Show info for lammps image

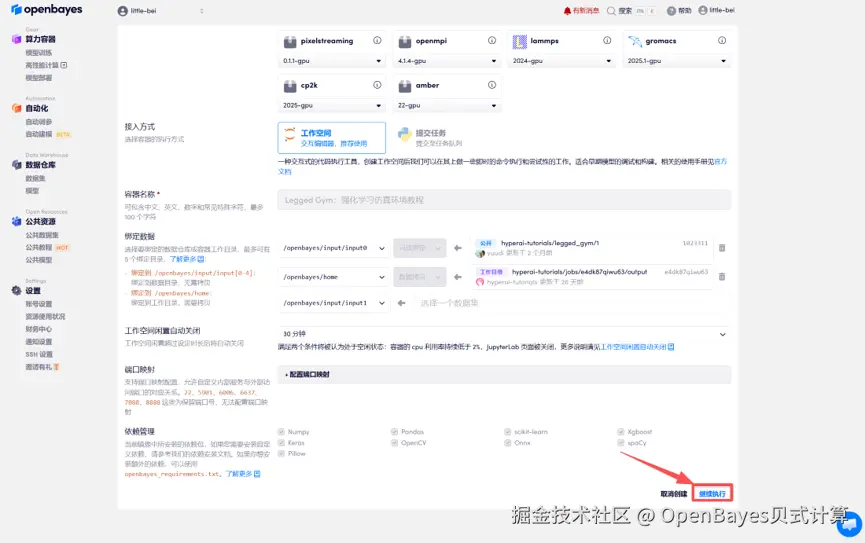click(x=607, y=40)
